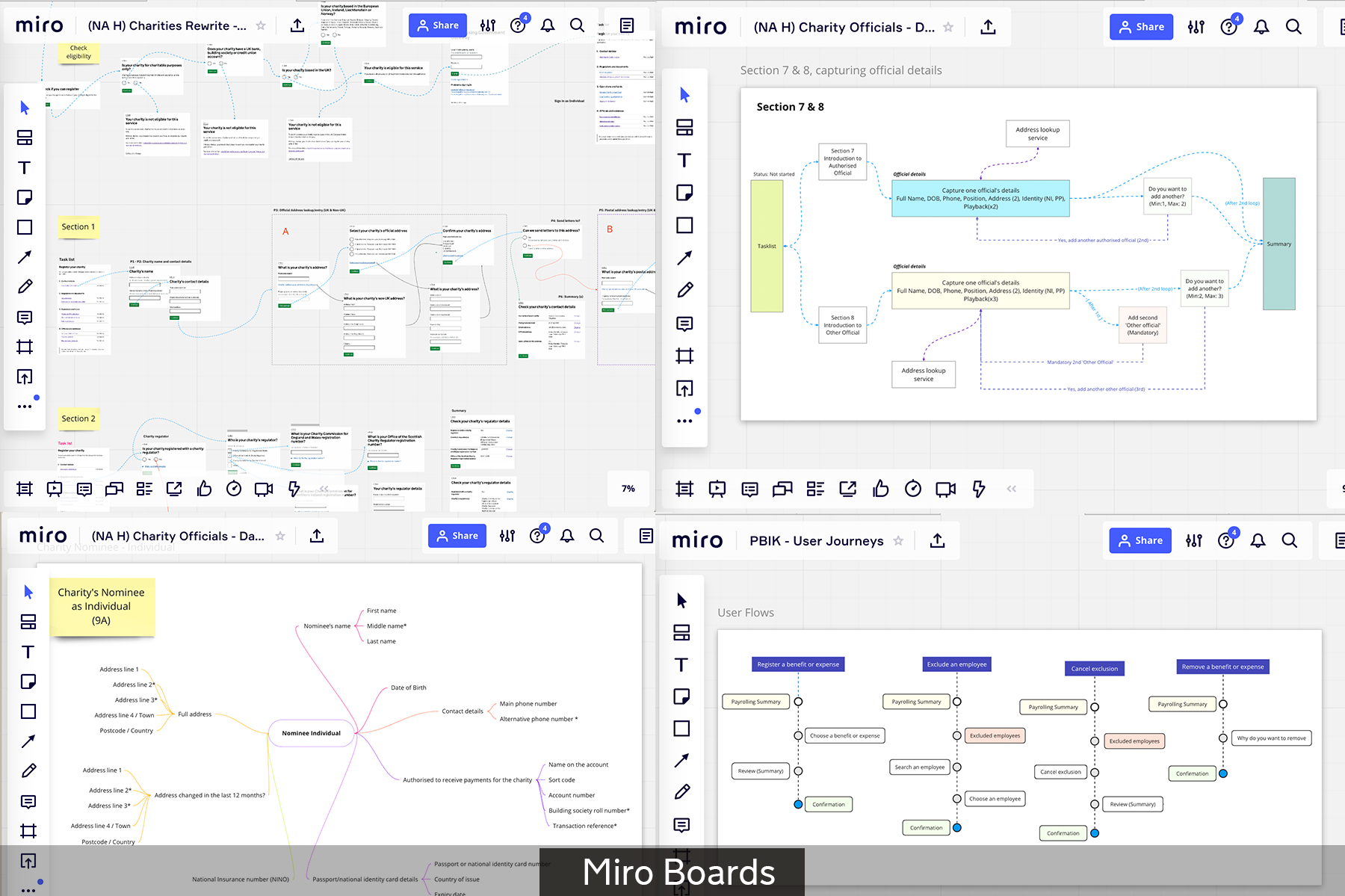Image resolution: width=1345 pixels, height=896 pixels.
Task: Share the Charities Rewrite board
Action: coord(438,25)
